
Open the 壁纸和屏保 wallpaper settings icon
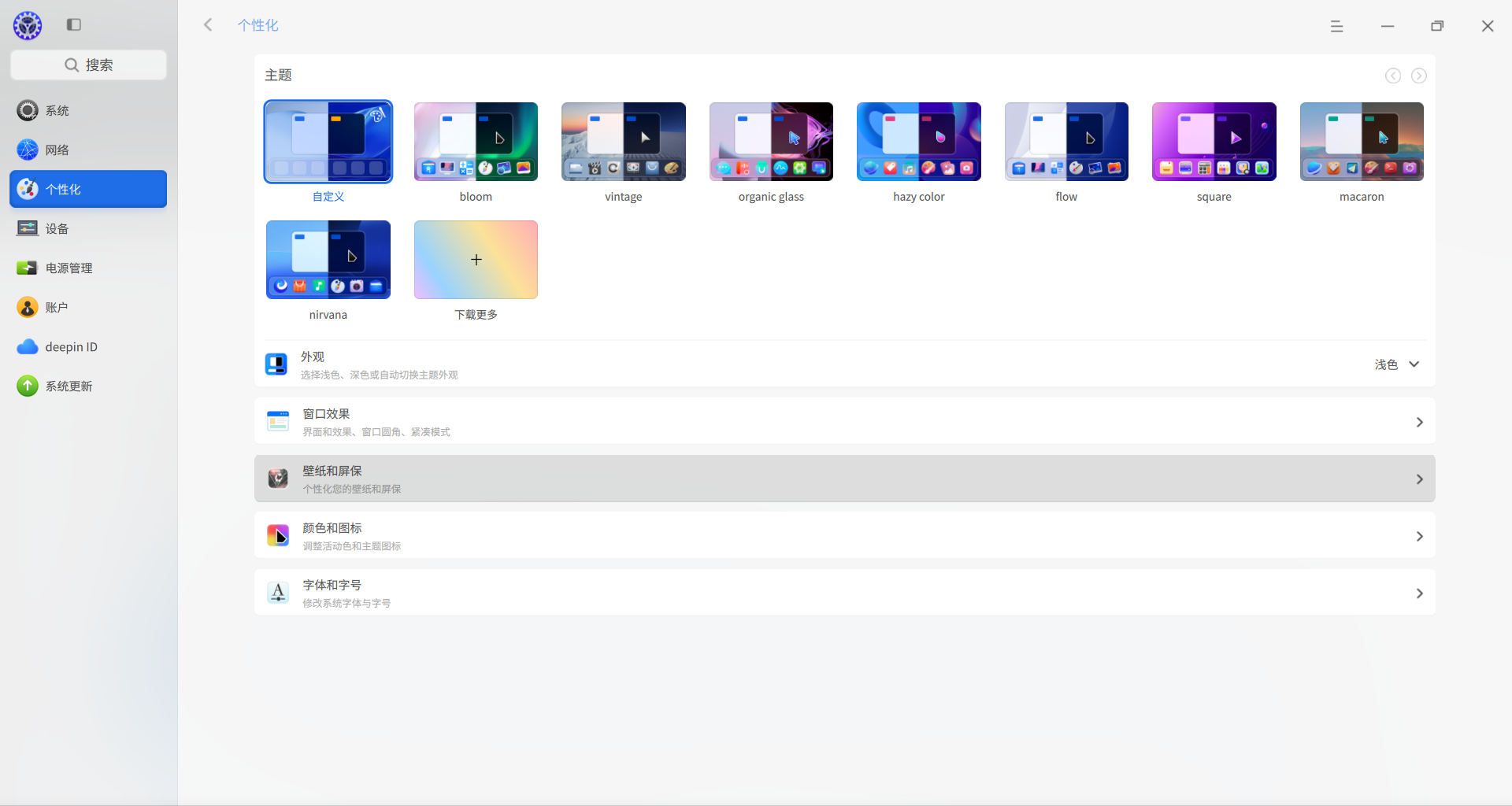coord(278,479)
